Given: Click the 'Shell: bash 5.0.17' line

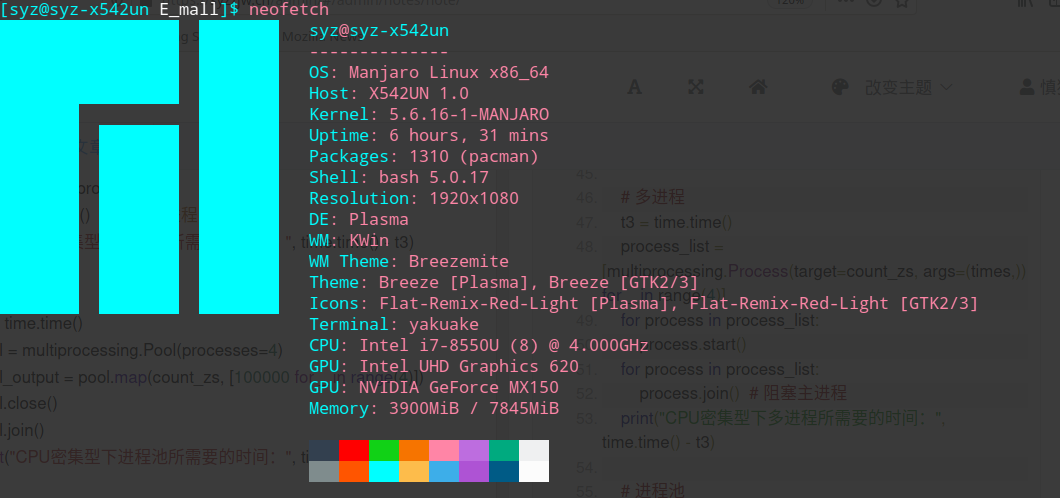Looking at the screenshot, I should pos(399,177).
